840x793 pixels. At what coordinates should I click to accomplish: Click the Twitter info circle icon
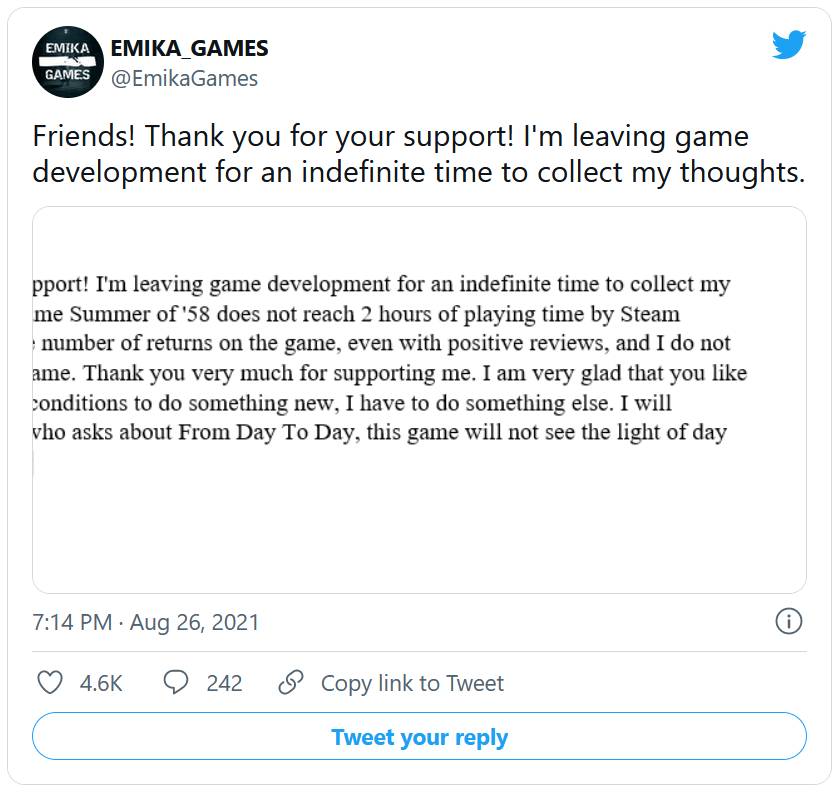tap(788, 621)
